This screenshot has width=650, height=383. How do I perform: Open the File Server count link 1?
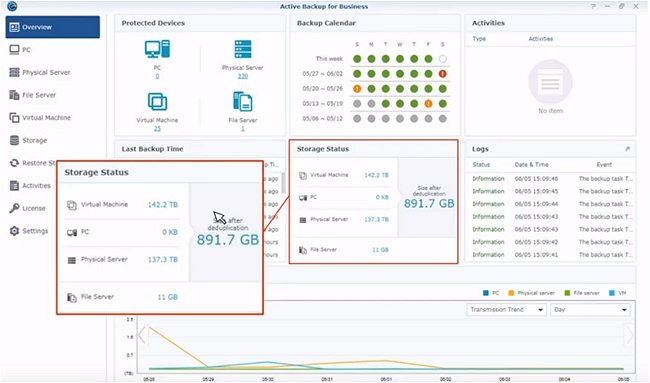pos(243,129)
